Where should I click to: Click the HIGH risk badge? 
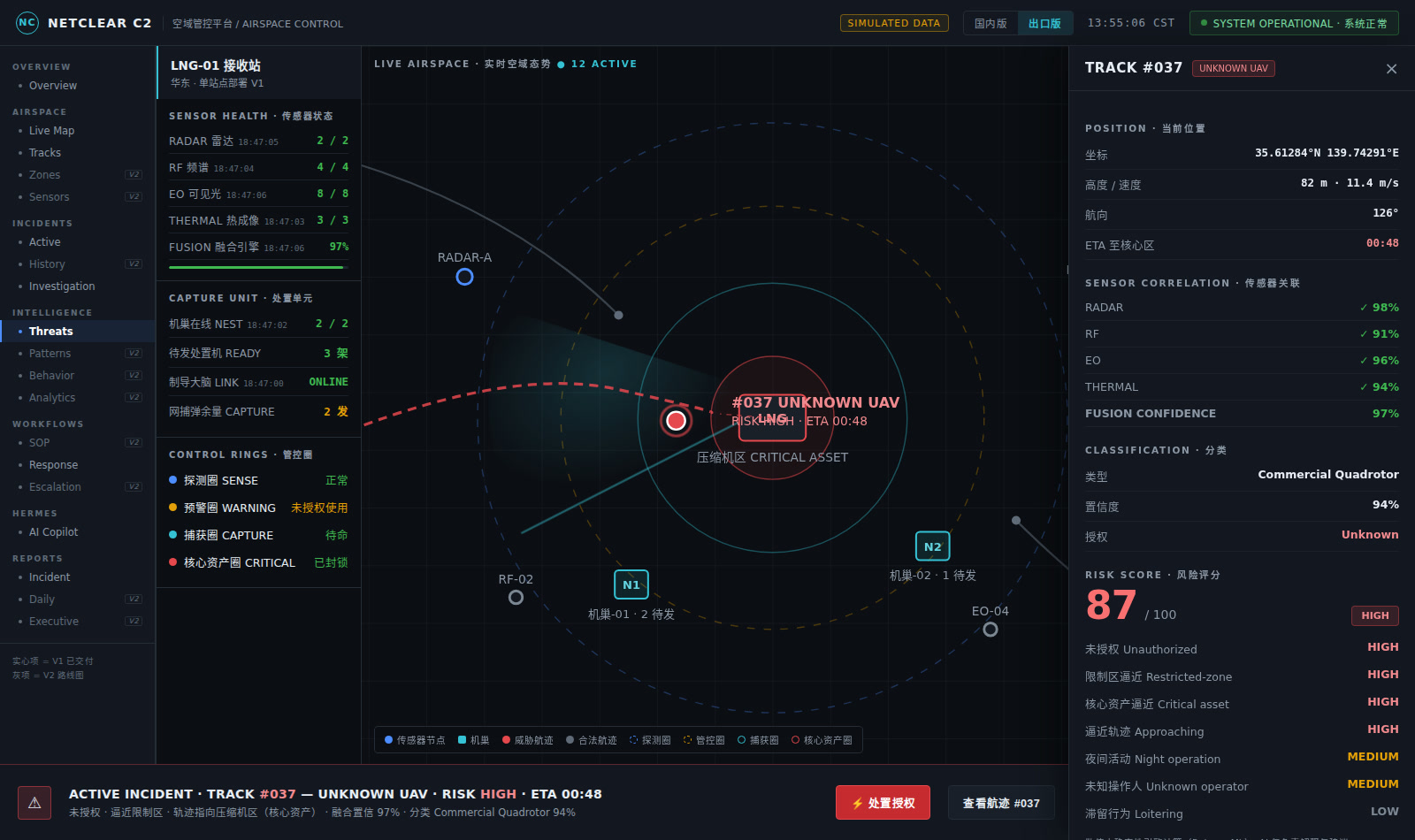coord(1375,615)
